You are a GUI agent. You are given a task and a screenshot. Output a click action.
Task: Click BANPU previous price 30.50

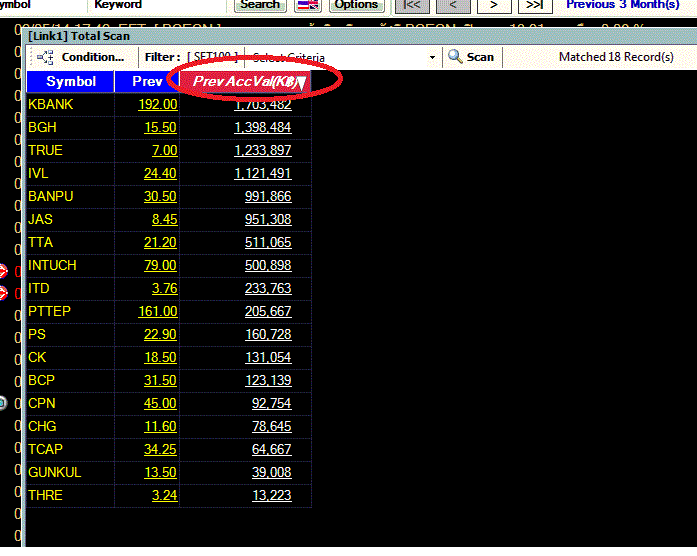point(160,196)
